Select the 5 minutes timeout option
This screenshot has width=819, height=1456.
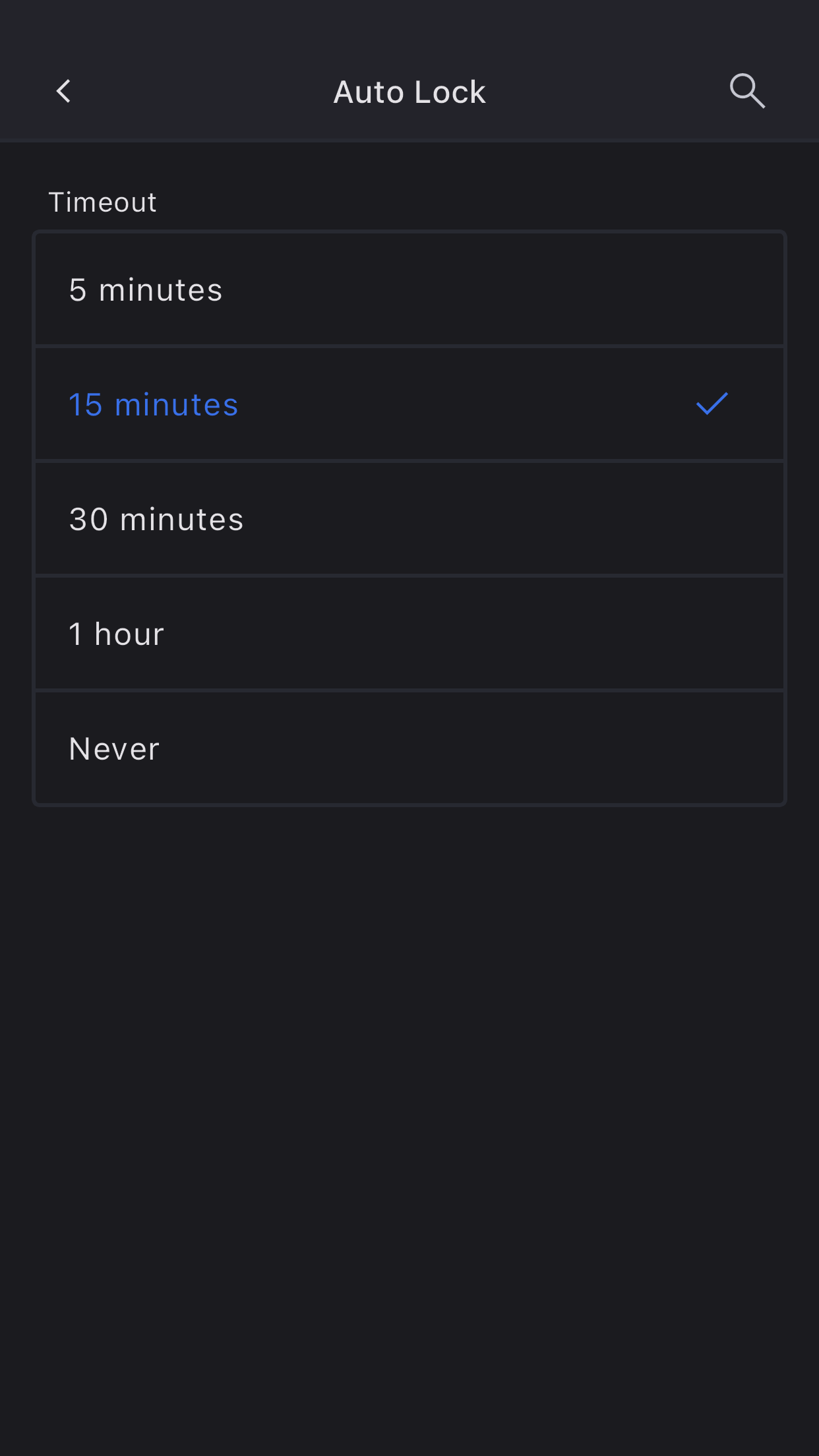pos(409,289)
